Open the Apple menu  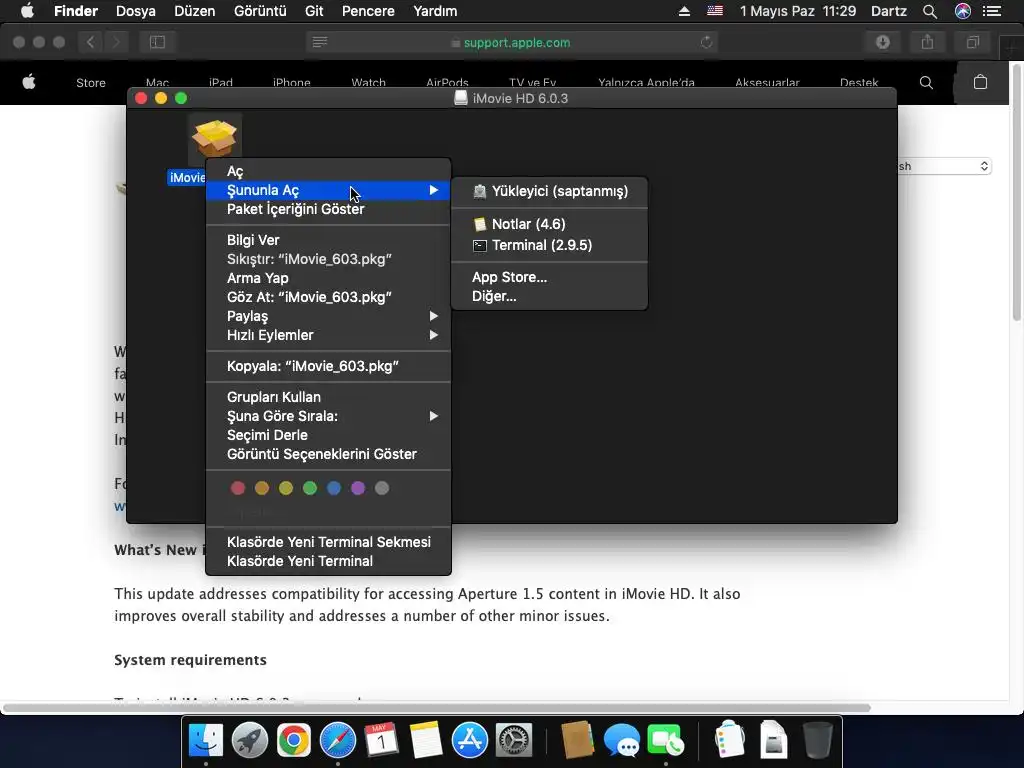tap(27, 11)
